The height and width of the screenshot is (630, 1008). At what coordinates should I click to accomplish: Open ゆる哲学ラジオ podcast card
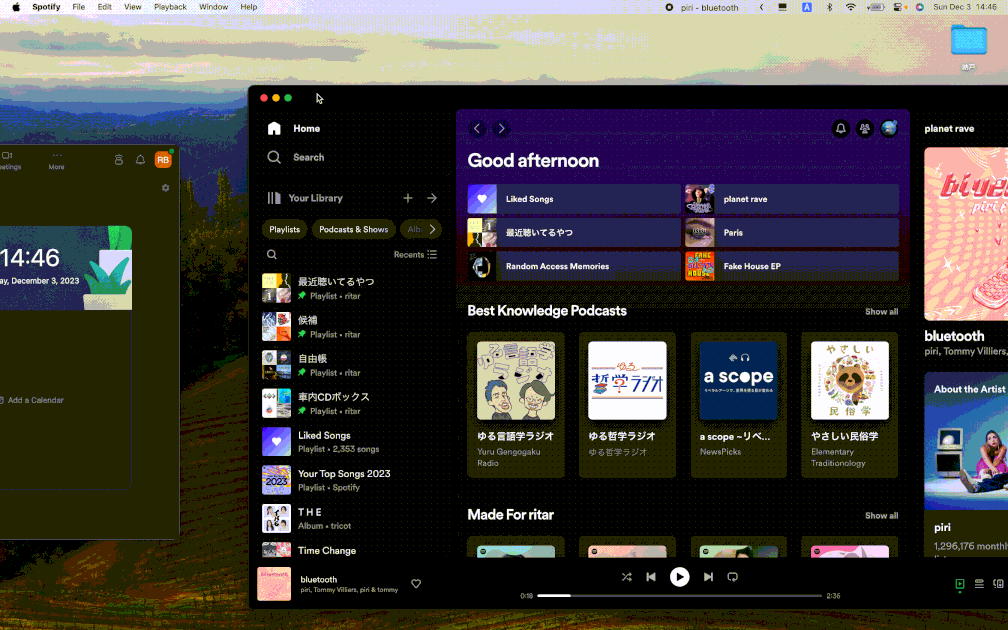(x=627, y=405)
